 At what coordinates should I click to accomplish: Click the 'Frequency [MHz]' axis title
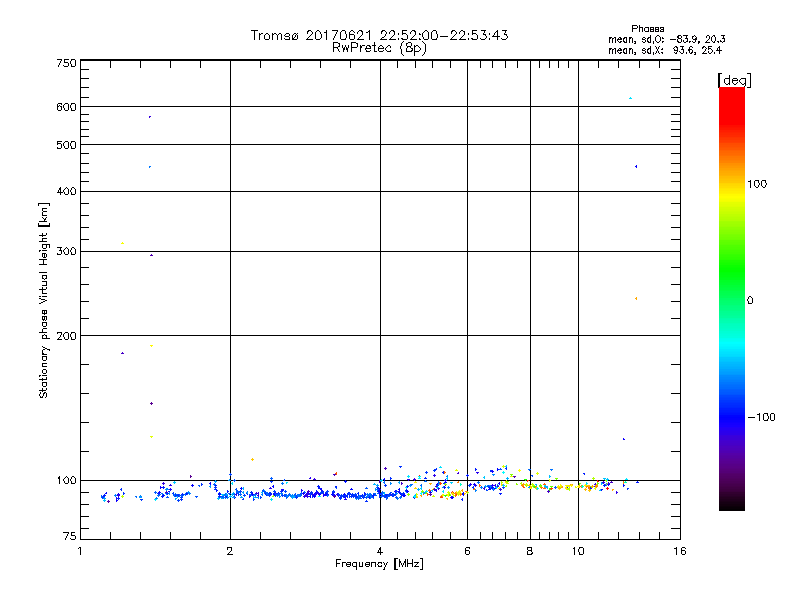point(379,564)
